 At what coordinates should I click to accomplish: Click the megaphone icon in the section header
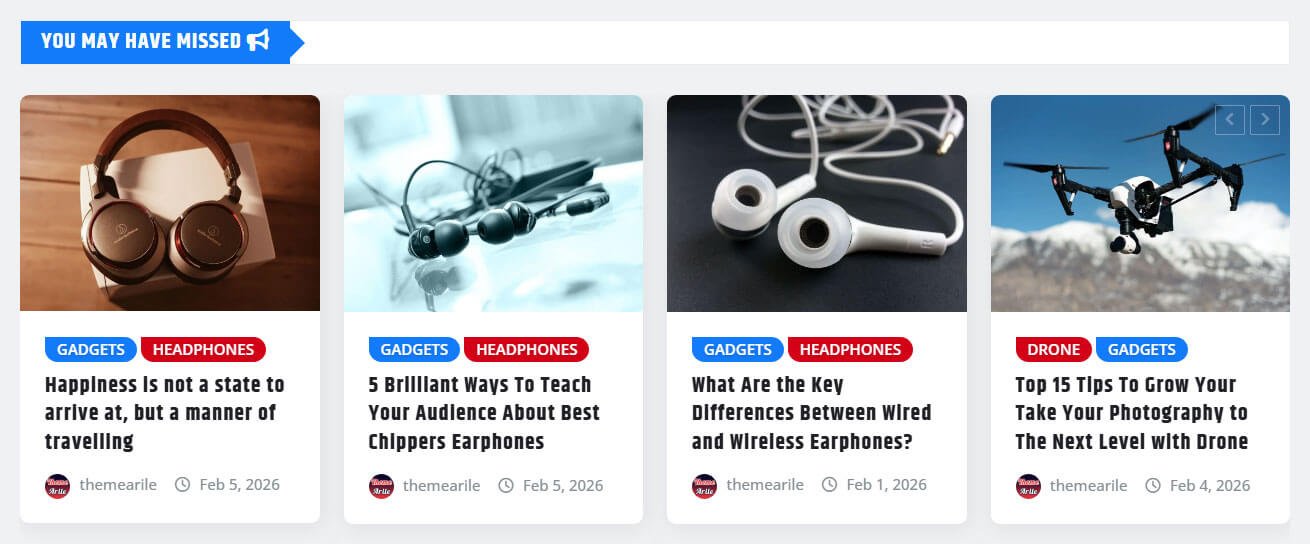pyautogui.click(x=259, y=41)
